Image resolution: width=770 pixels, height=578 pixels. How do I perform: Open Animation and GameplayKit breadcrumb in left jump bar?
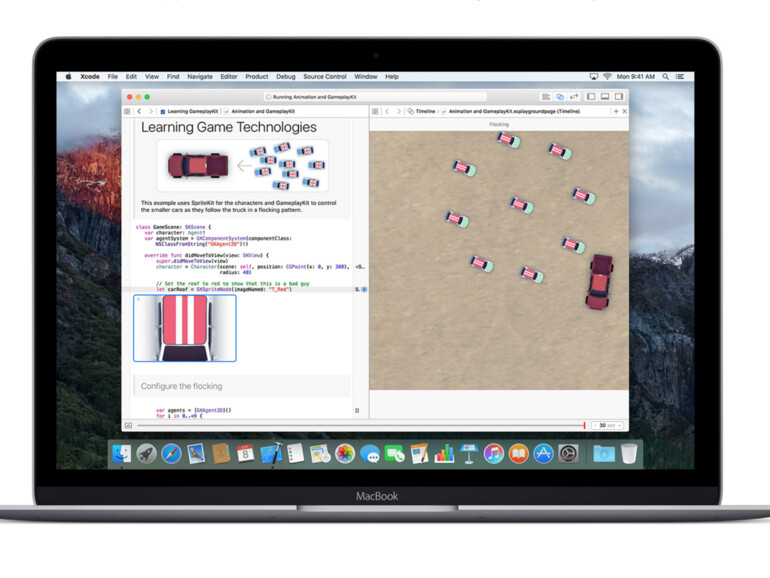point(260,111)
